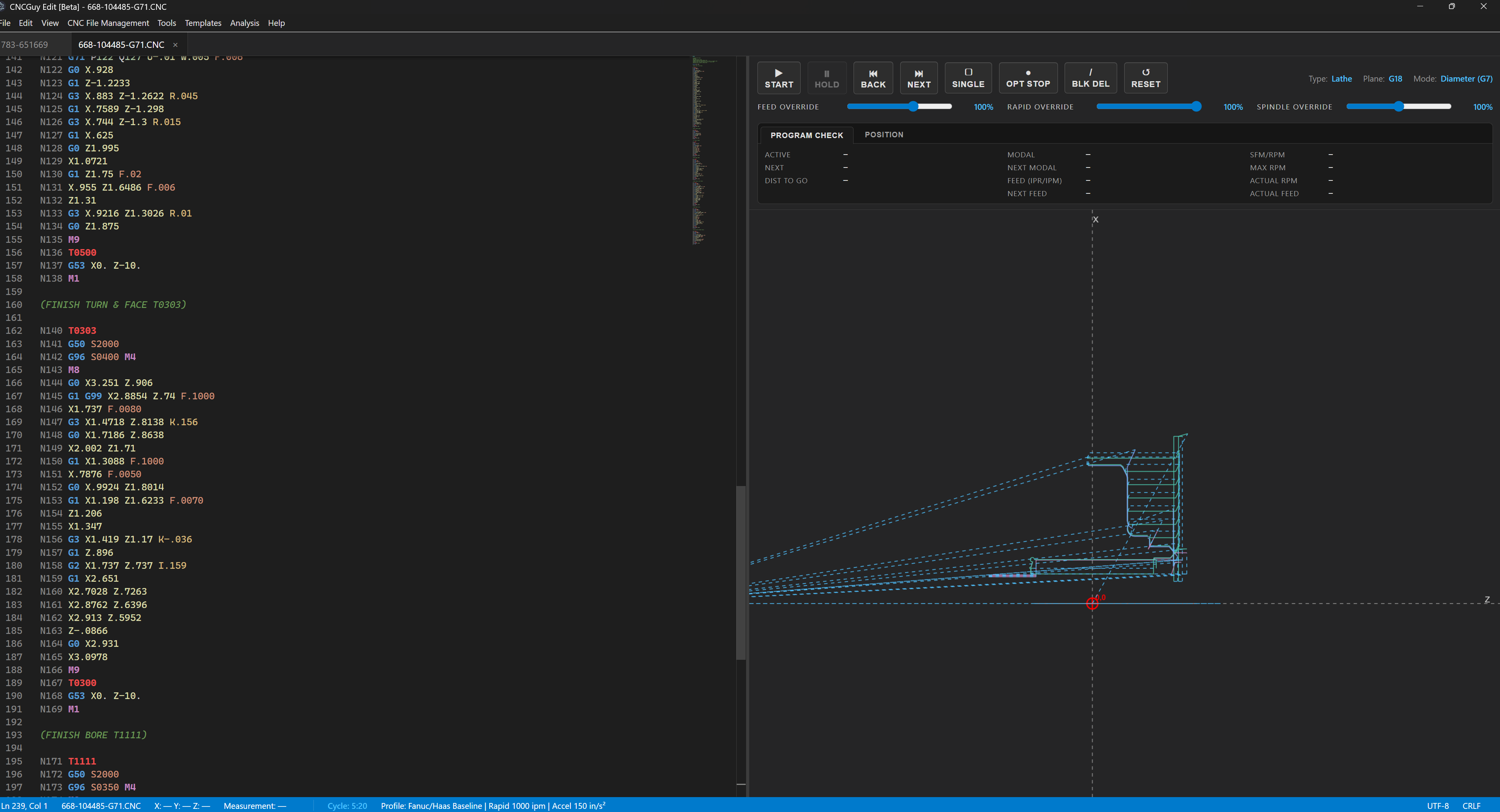
Task: Open the CNC File Management menu
Action: pyautogui.click(x=108, y=23)
